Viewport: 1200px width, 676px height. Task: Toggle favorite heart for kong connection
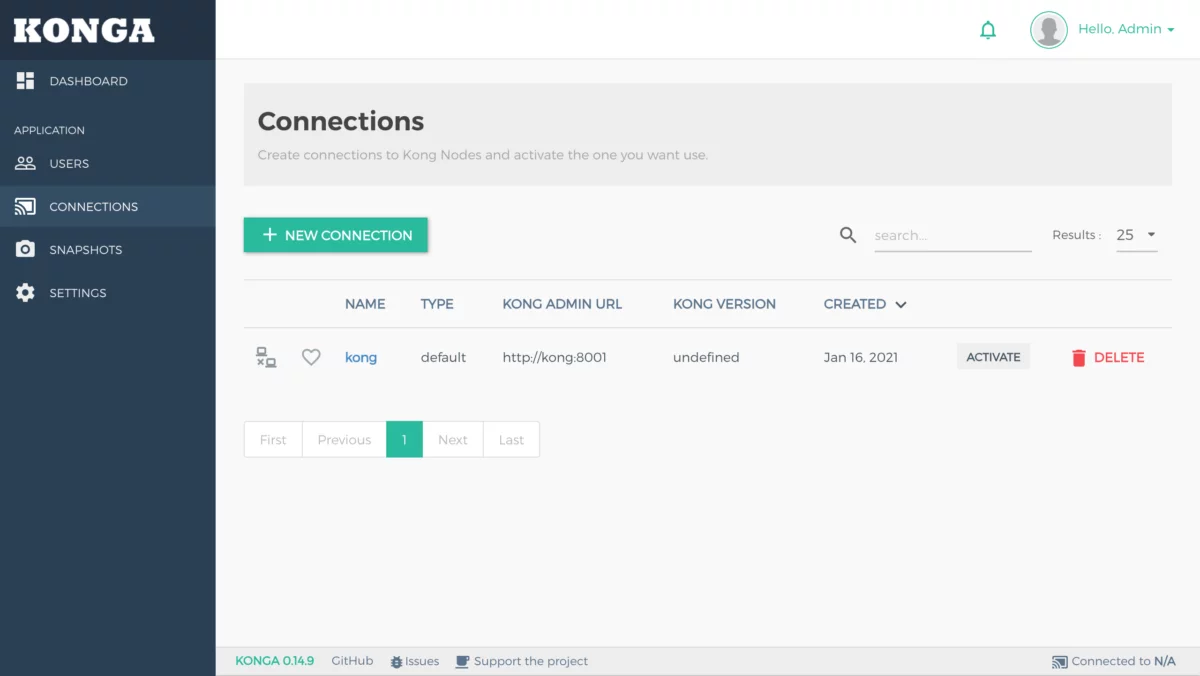311,357
